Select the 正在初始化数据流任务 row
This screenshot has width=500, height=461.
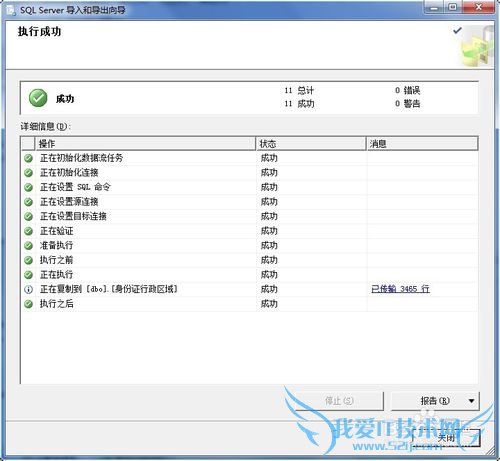point(249,158)
